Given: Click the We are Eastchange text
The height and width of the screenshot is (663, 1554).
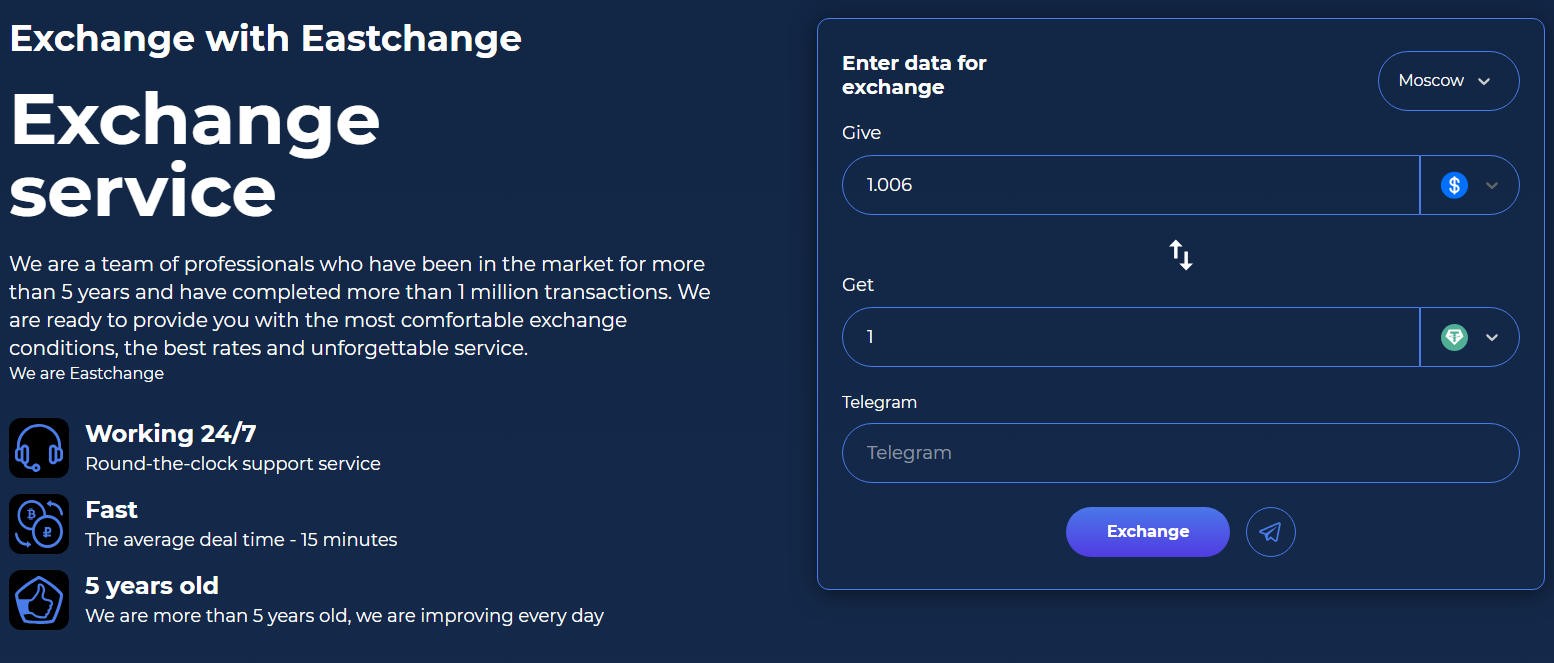Looking at the screenshot, I should tap(87, 373).
